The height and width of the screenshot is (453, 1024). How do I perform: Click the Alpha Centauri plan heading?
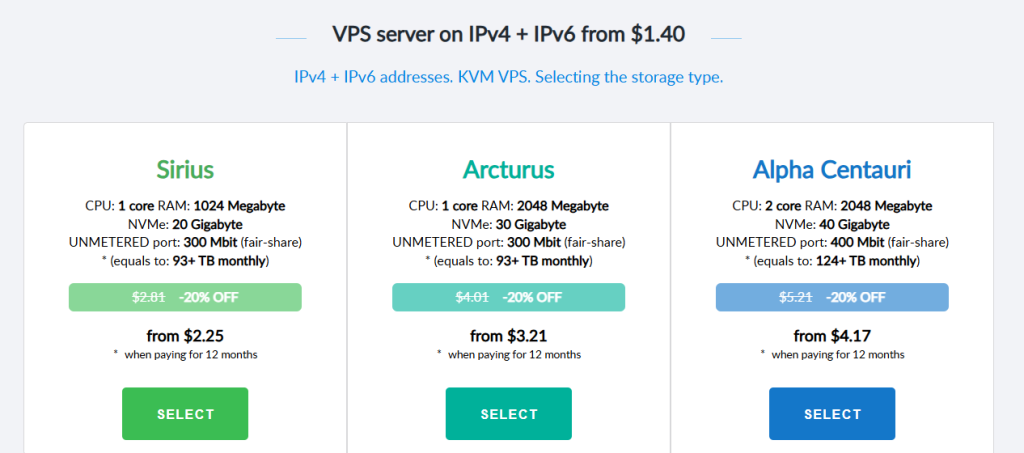tap(832, 169)
